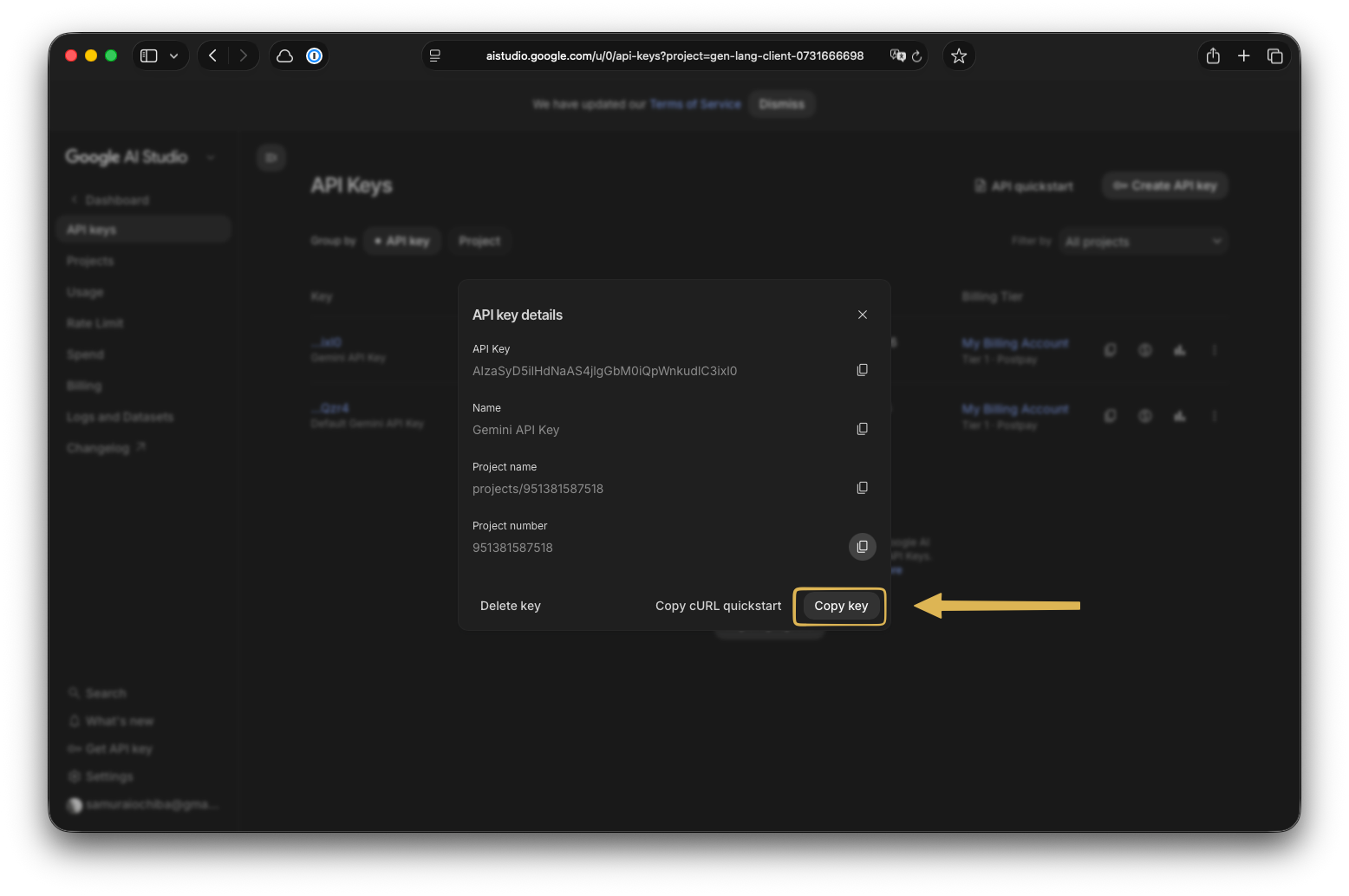This screenshot has height=896, width=1349.
Task: Select 'projects/951381587518' text
Action: click(x=538, y=489)
